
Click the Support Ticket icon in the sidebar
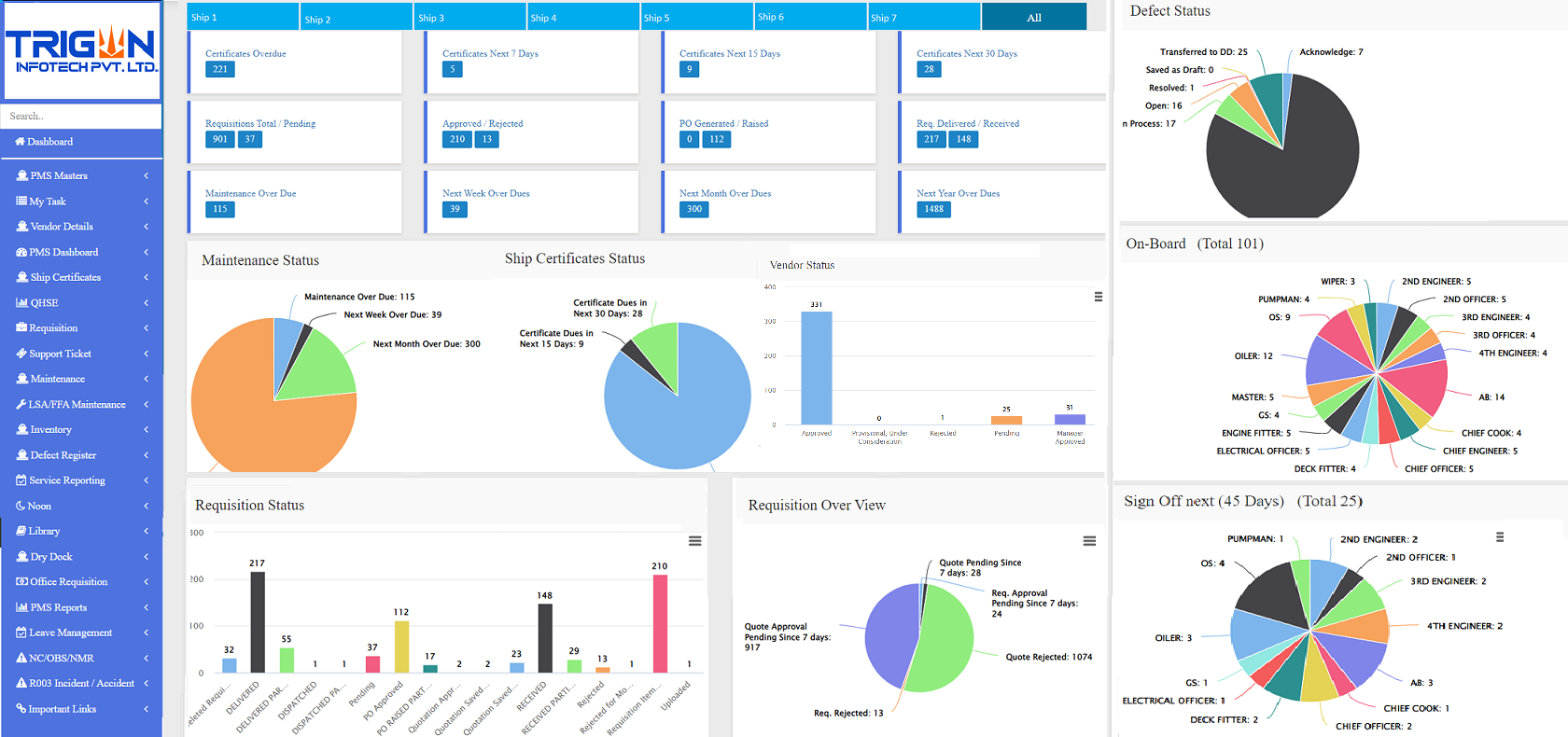21,354
